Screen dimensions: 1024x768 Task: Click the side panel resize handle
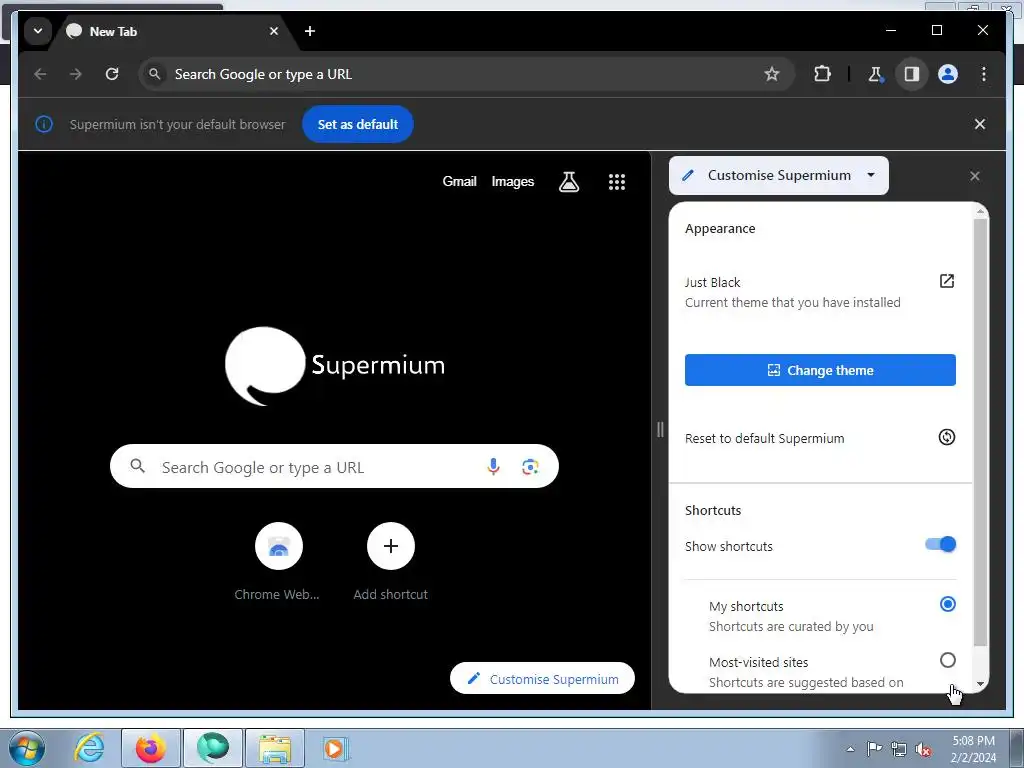tap(660, 430)
